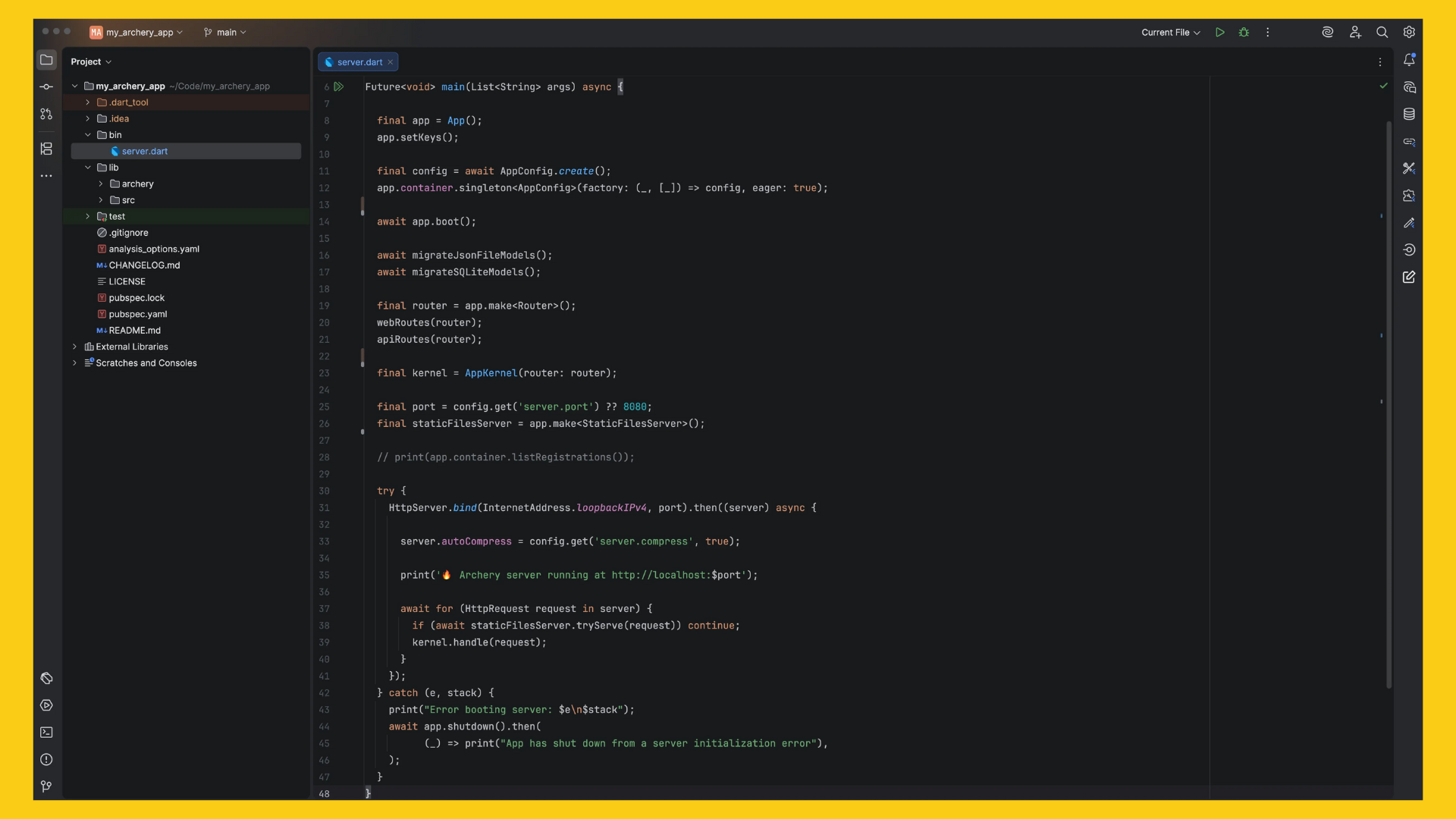Click the Debug bug icon

[1244, 33]
